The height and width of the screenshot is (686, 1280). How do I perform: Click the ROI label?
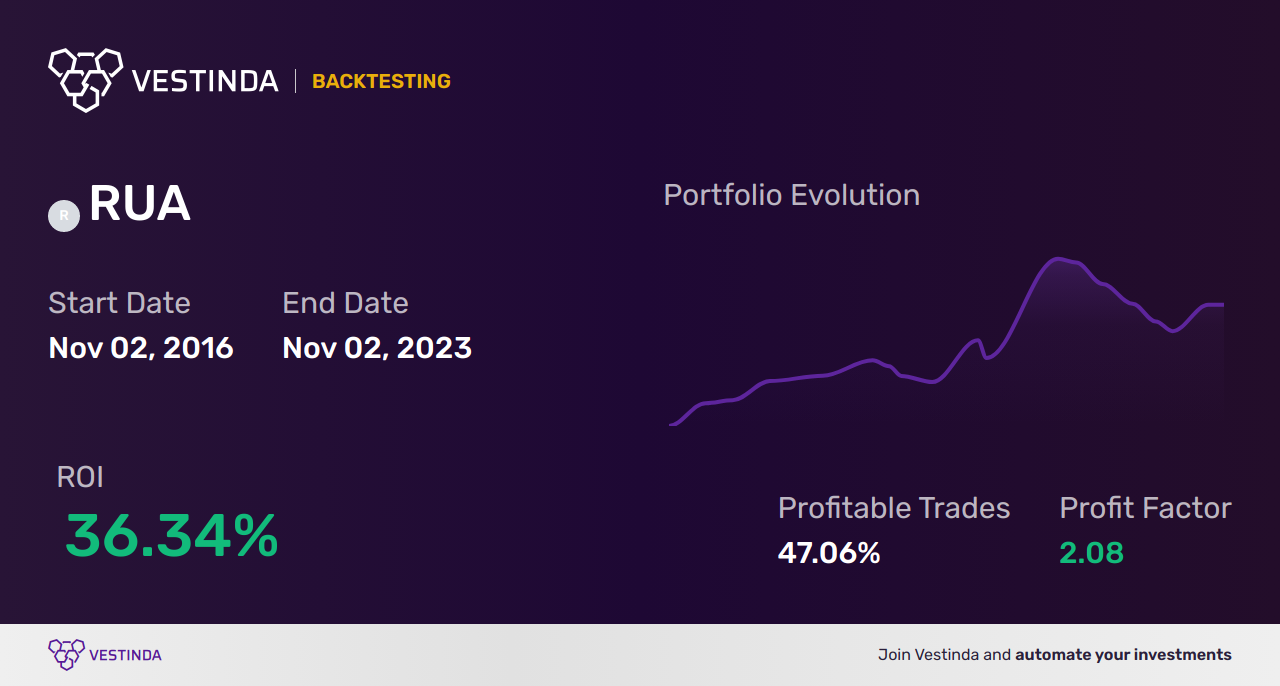tap(80, 477)
